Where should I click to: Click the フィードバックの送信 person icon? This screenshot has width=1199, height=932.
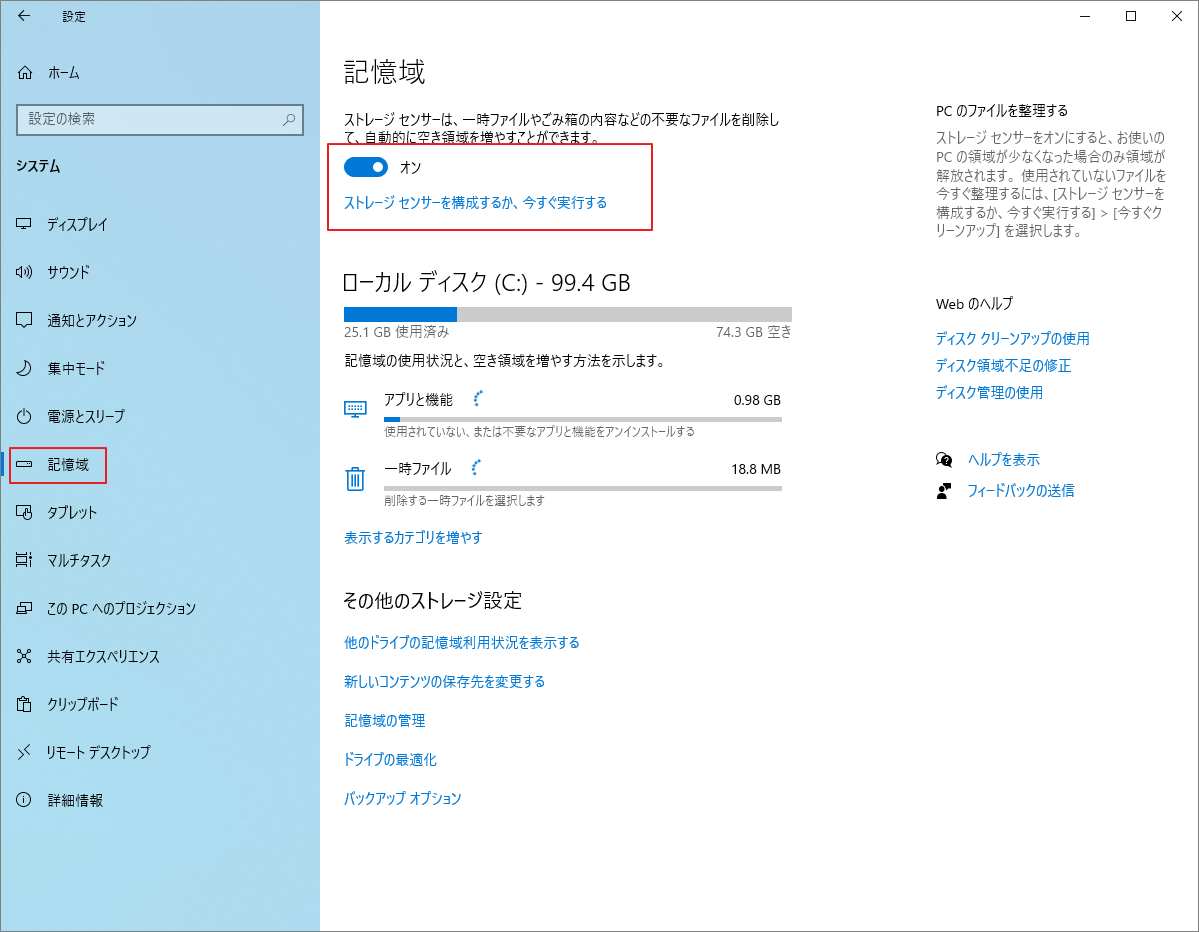[944, 491]
